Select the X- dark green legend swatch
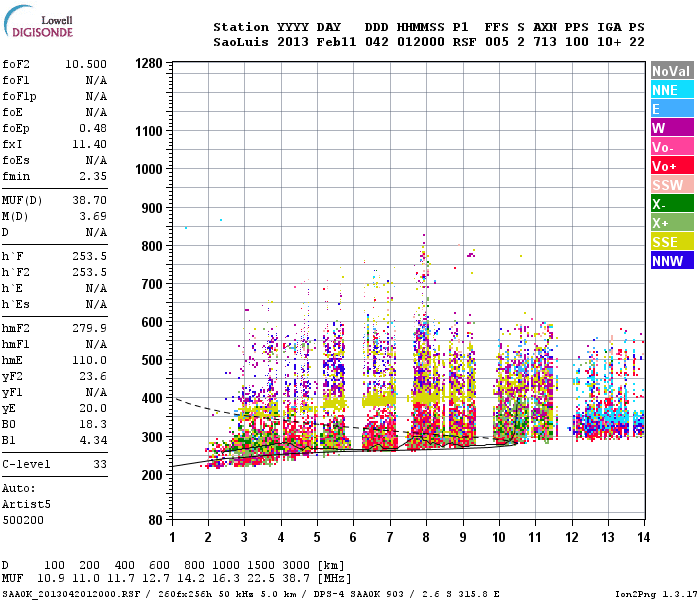The image size is (700, 600). (672, 204)
